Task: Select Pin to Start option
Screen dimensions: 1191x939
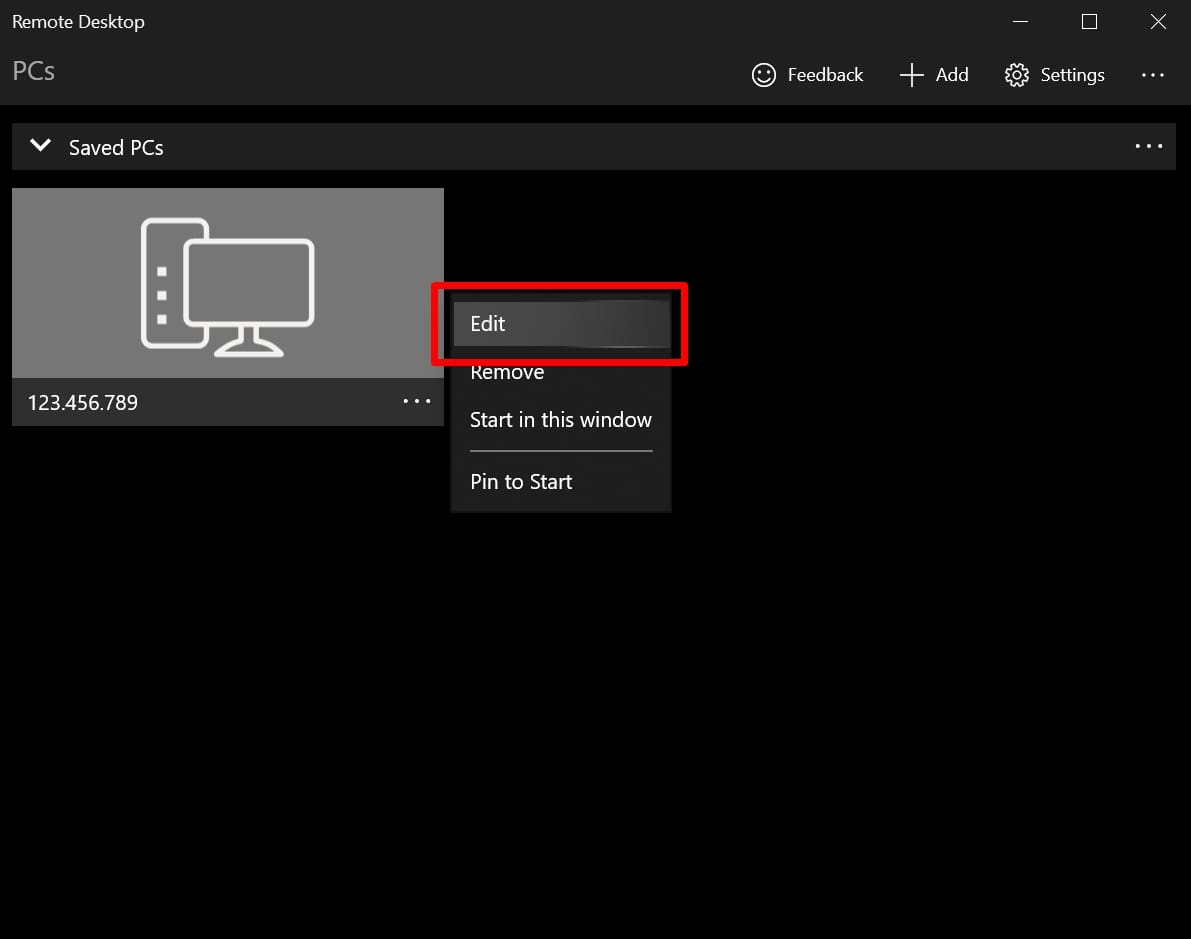Action: pyautogui.click(x=561, y=482)
